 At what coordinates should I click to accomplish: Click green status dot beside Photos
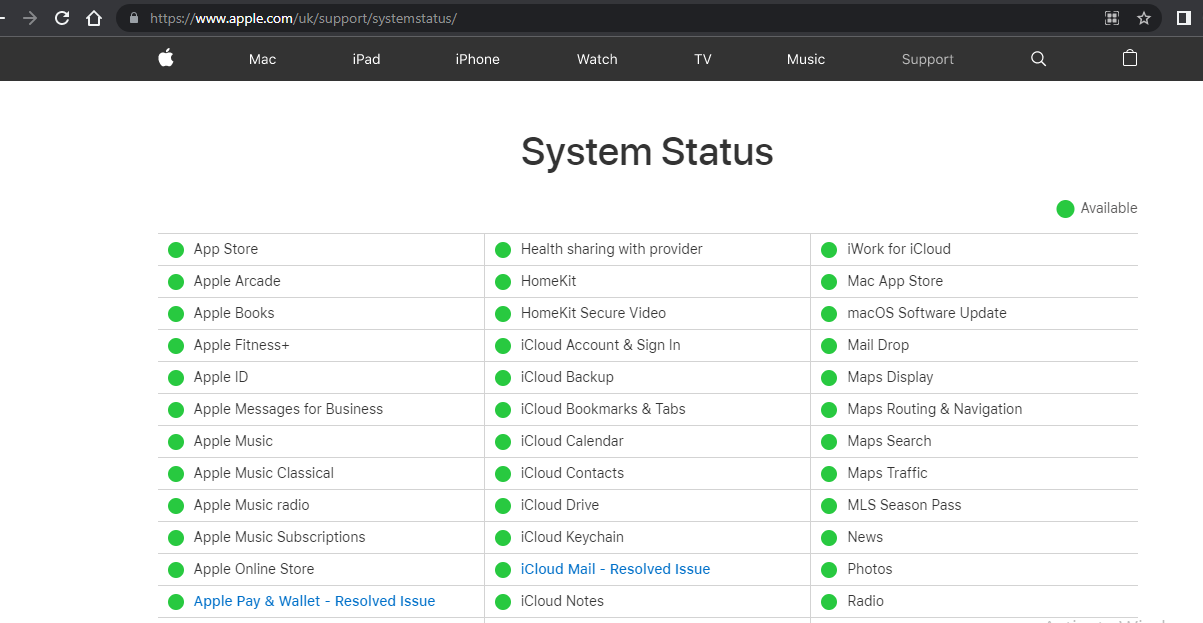[x=829, y=570]
